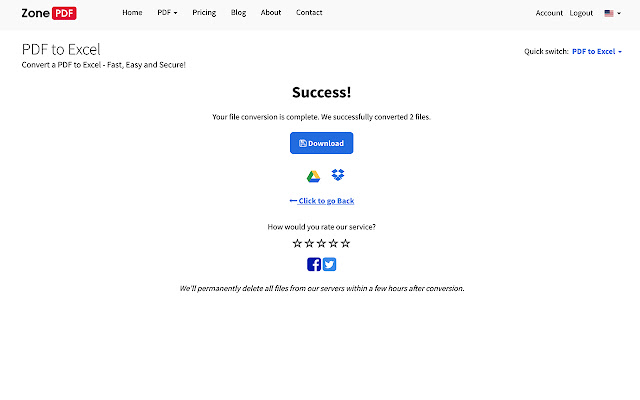
Task: Rate service five stars
Action: click(x=345, y=244)
